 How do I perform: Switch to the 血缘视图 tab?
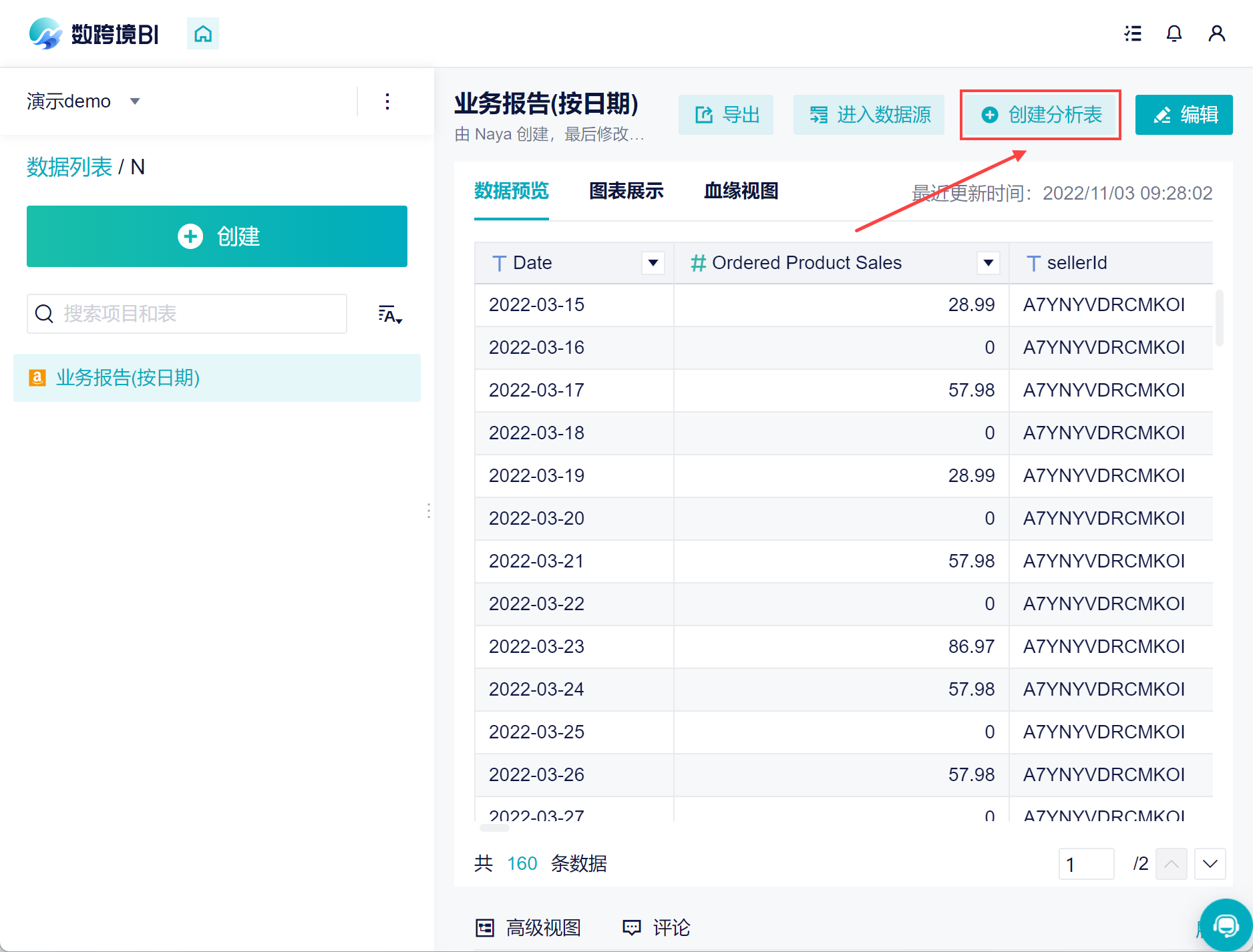coord(741,192)
